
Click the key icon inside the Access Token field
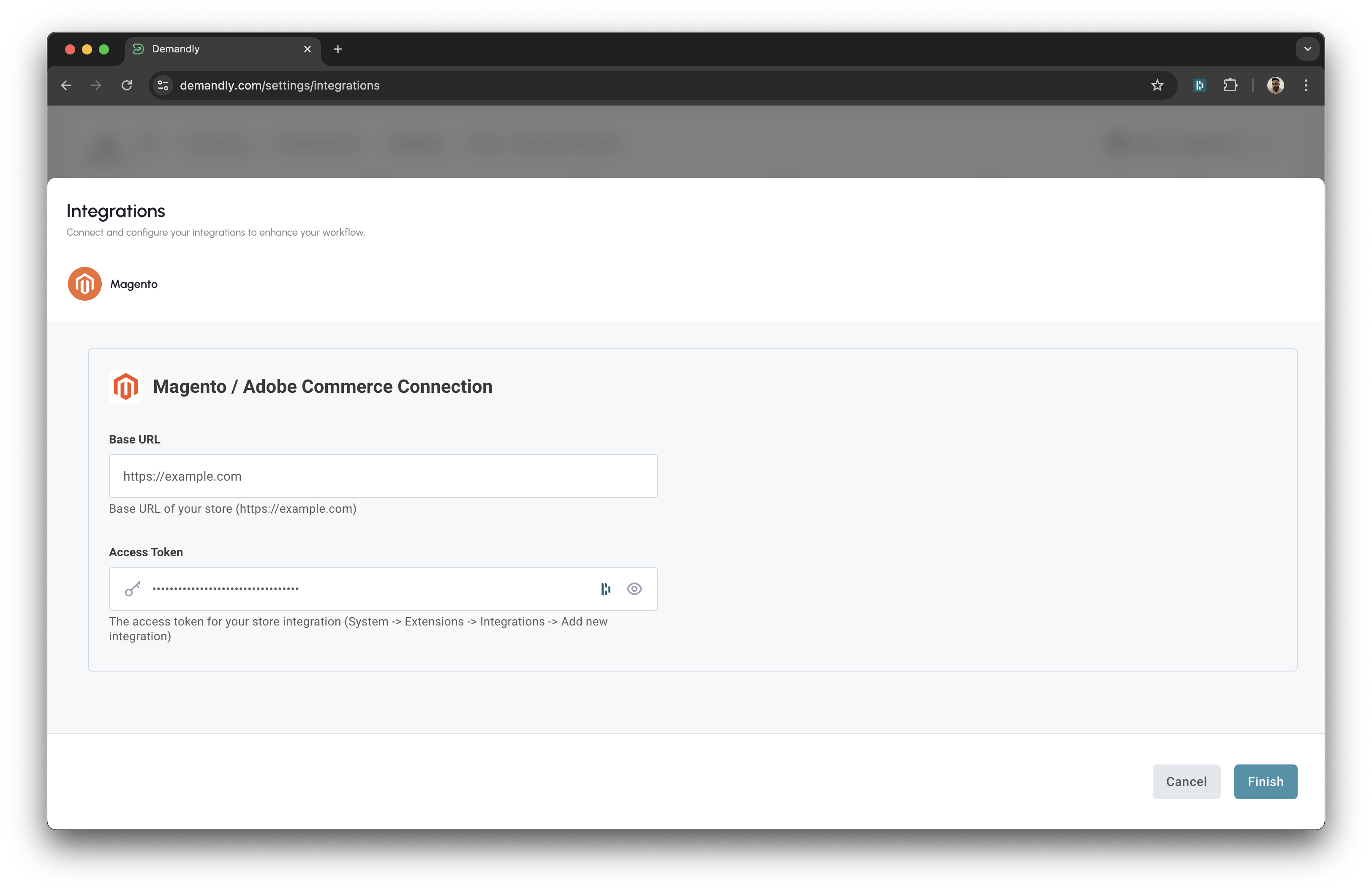(133, 588)
